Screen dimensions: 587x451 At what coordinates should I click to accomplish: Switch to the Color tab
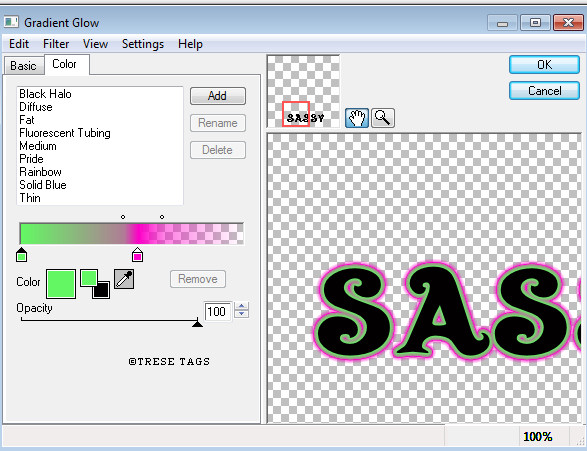(67, 64)
